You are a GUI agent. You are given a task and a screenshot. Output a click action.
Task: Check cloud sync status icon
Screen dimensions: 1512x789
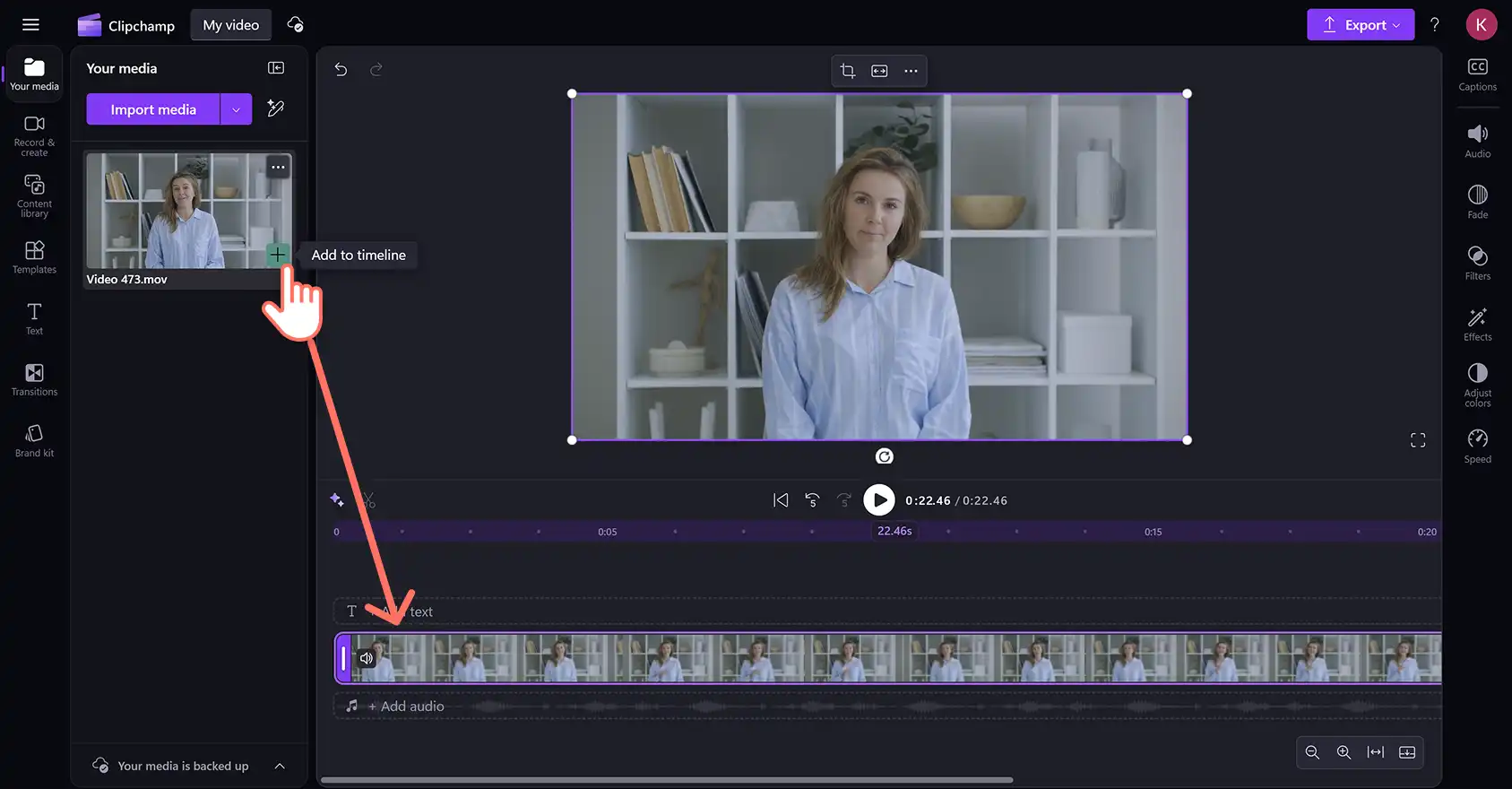(x=295, y=25)
